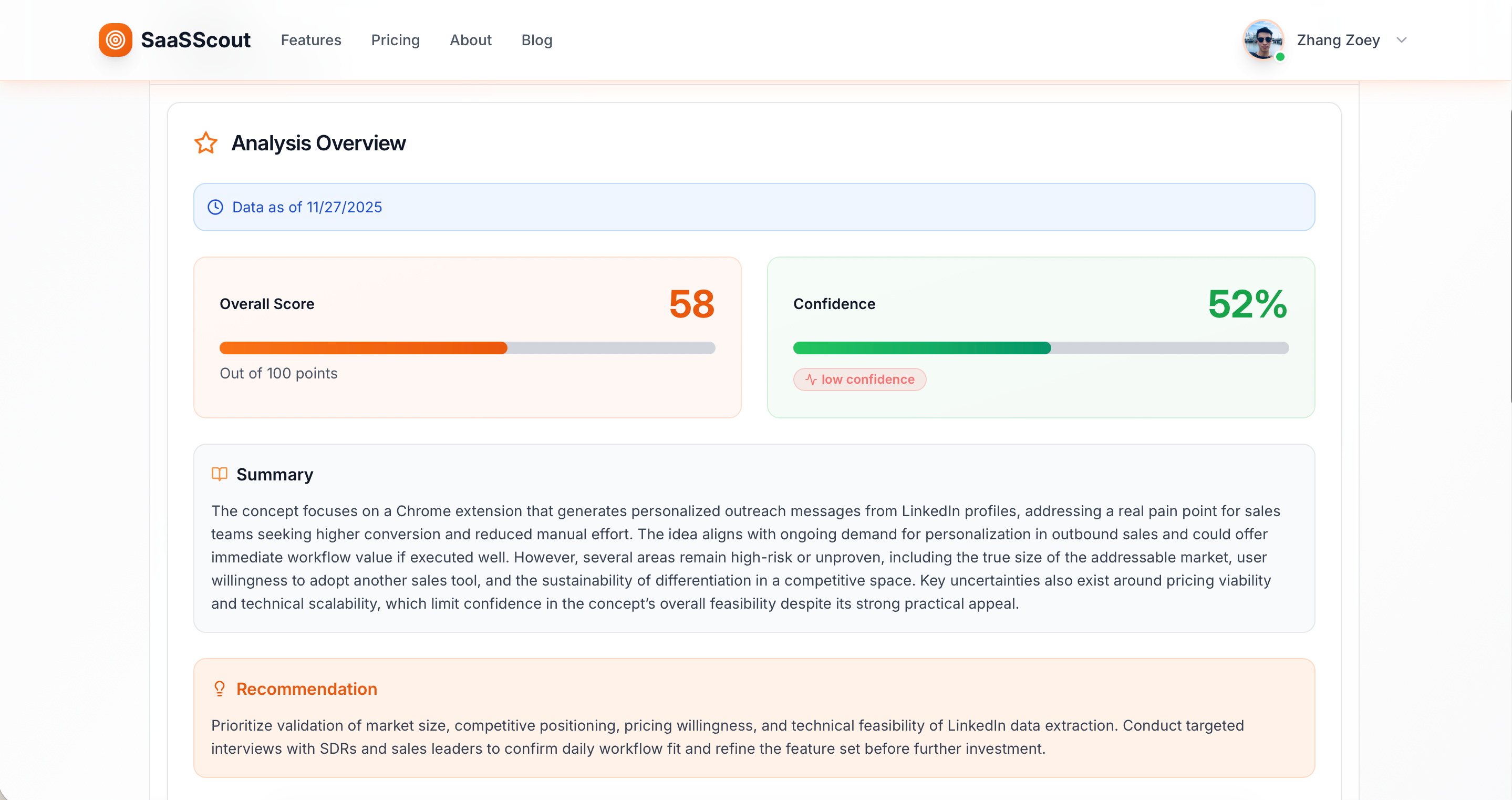
Task: Open the Pricing page
Action: point(396,40)
